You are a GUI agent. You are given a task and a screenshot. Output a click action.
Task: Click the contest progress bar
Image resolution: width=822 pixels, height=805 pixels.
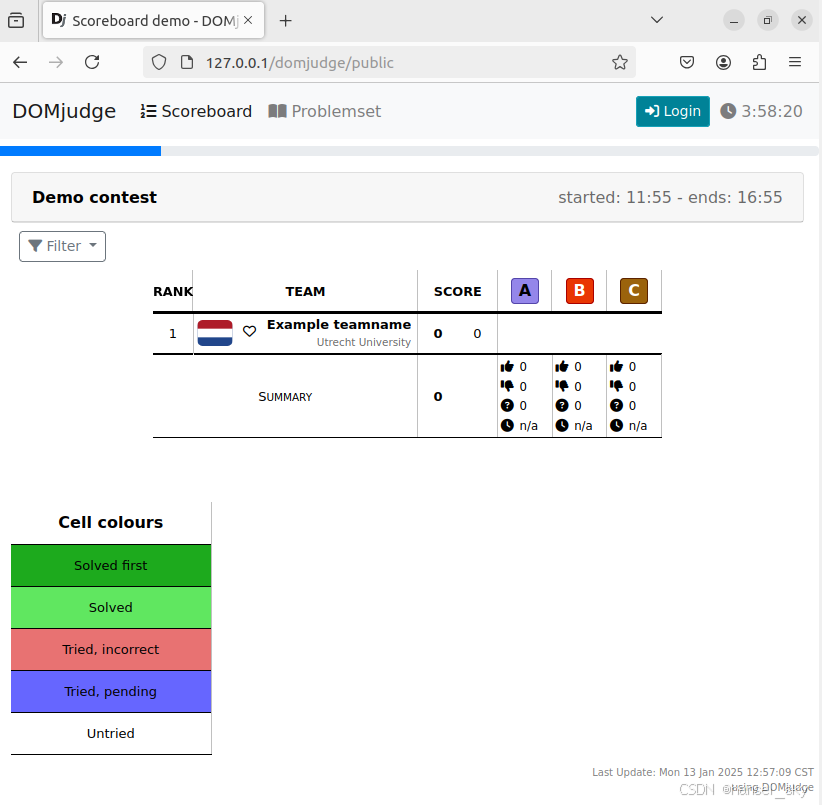point(409,151)
